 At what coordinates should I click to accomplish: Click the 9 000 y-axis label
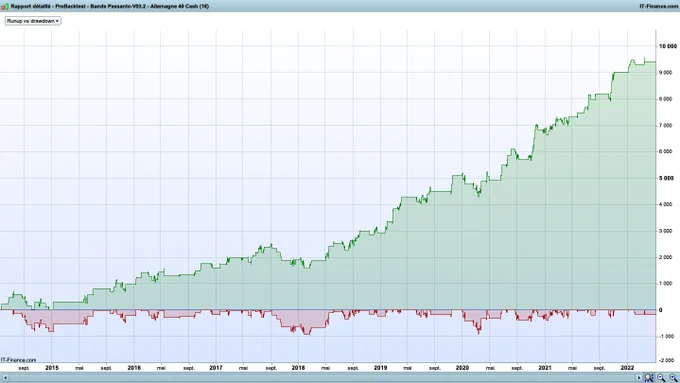point(666,72)
